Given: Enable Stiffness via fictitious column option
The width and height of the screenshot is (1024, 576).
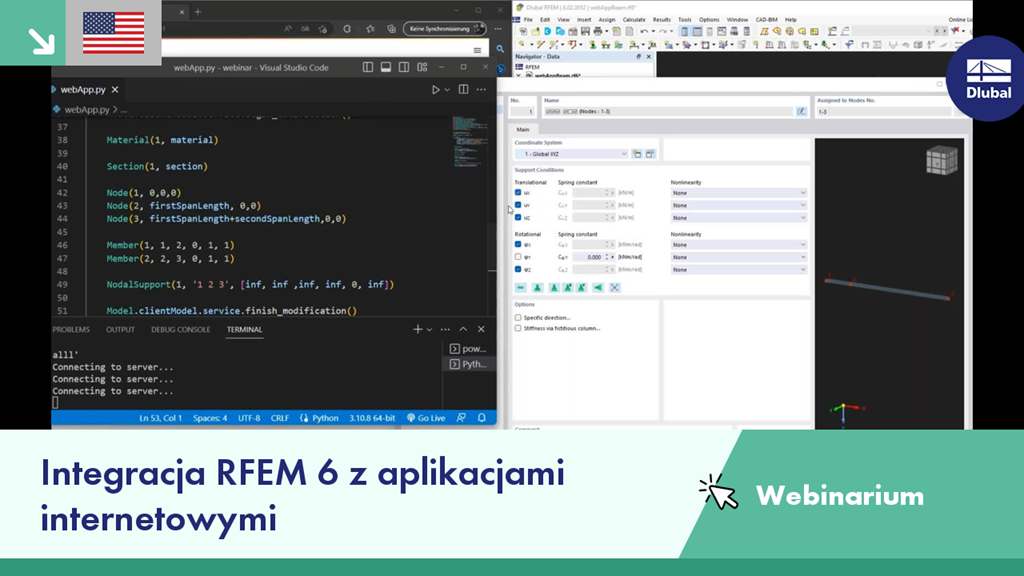Looking at the screenshot, I should [518, 328].
